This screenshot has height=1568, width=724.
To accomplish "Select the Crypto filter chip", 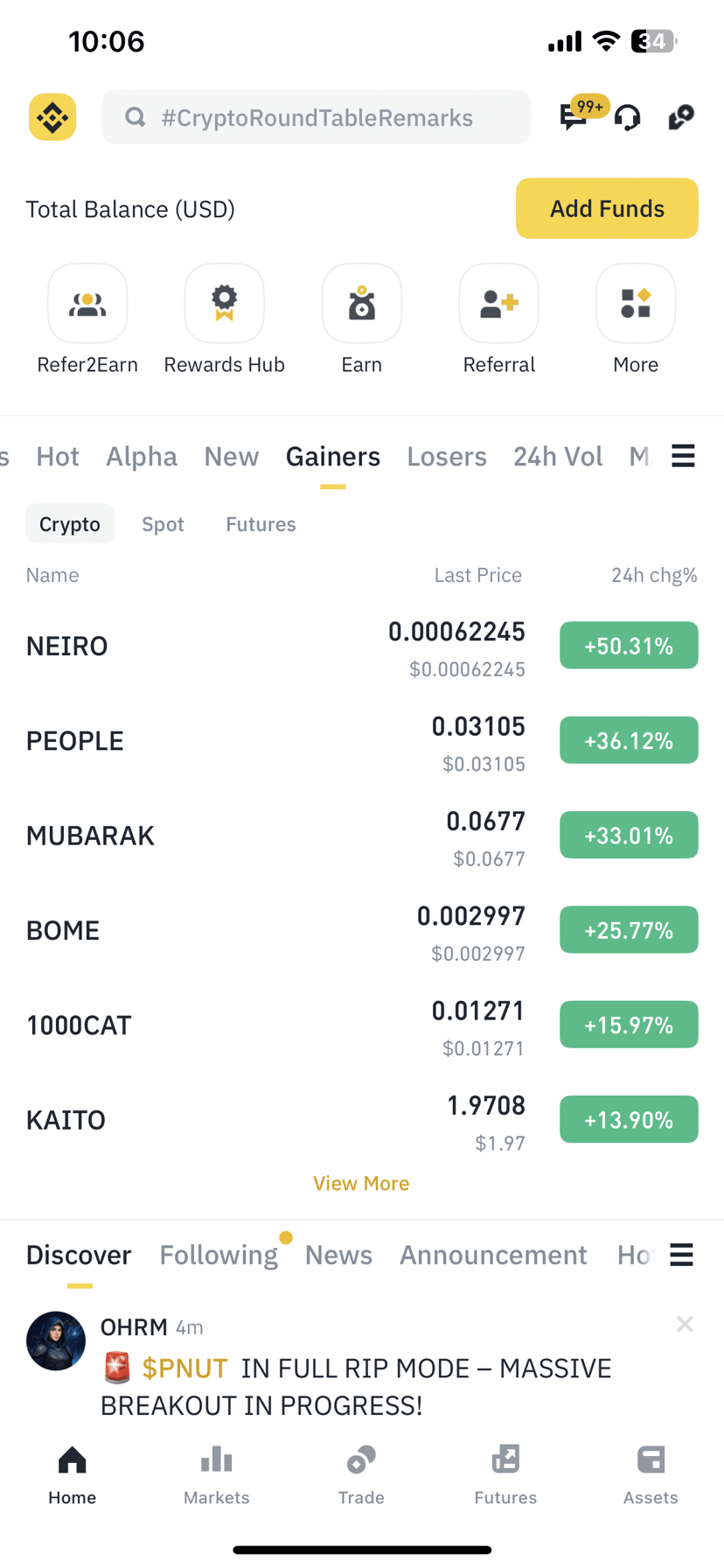I will 70,524.
